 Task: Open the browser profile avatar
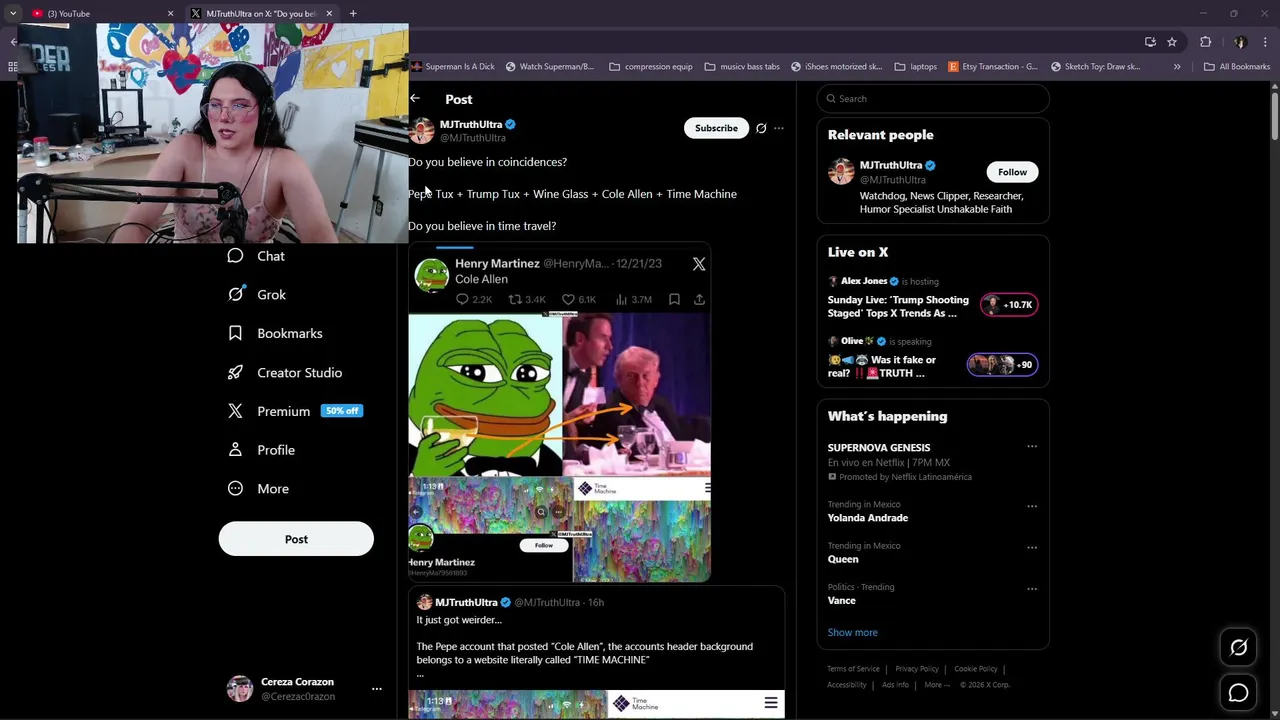pos(1240,42)
